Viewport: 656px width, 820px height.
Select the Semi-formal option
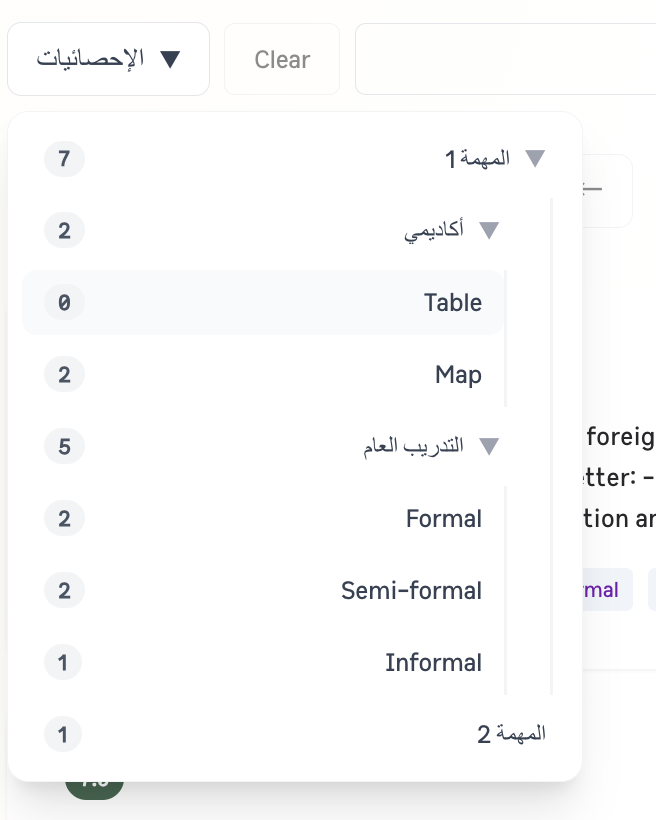[263, 590]
